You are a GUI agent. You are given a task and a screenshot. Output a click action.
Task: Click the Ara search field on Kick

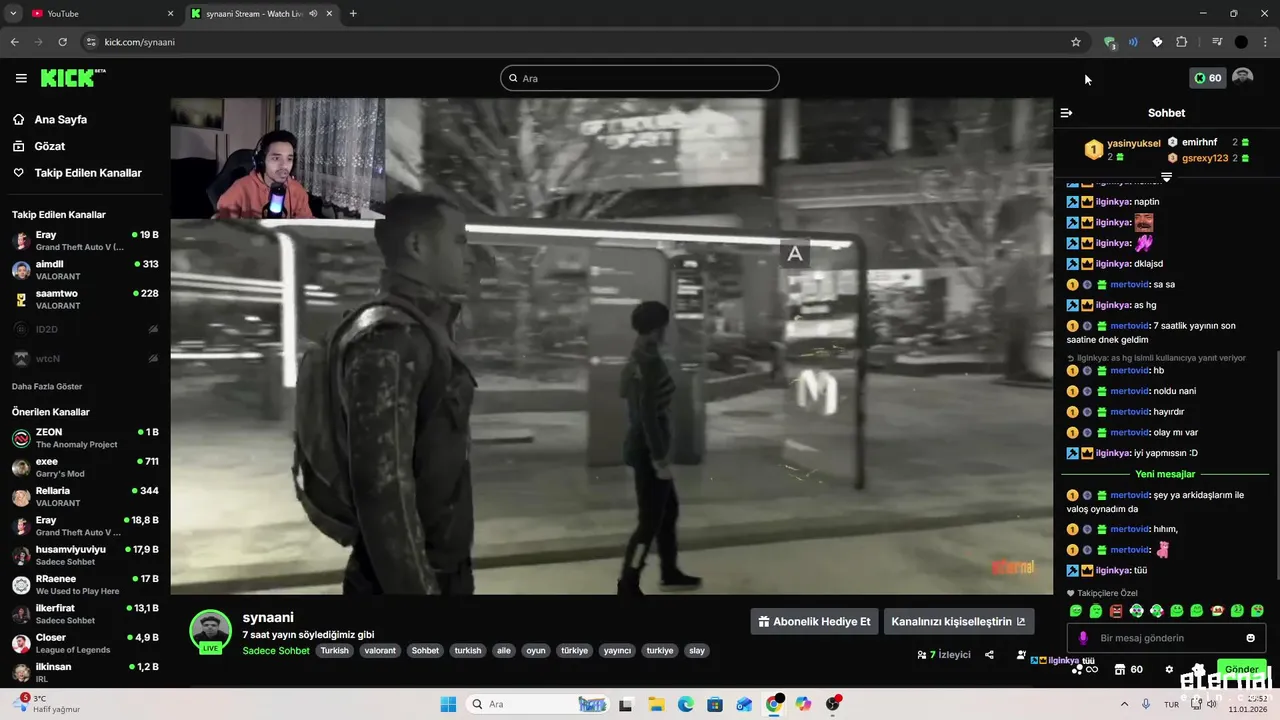coord(640,78)
